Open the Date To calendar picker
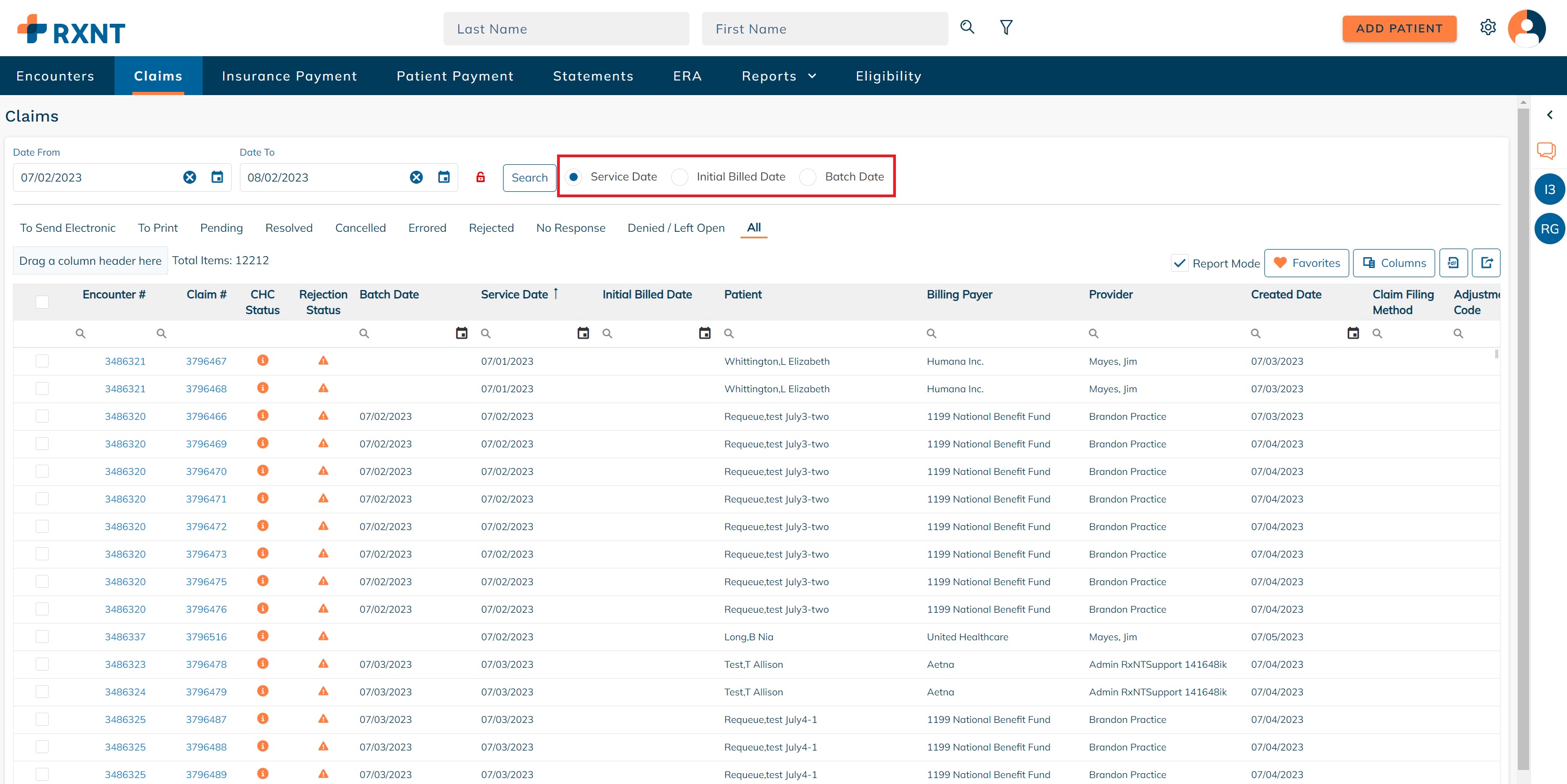This screenshot has width=1567, height=784. click(x=444, y=177)
